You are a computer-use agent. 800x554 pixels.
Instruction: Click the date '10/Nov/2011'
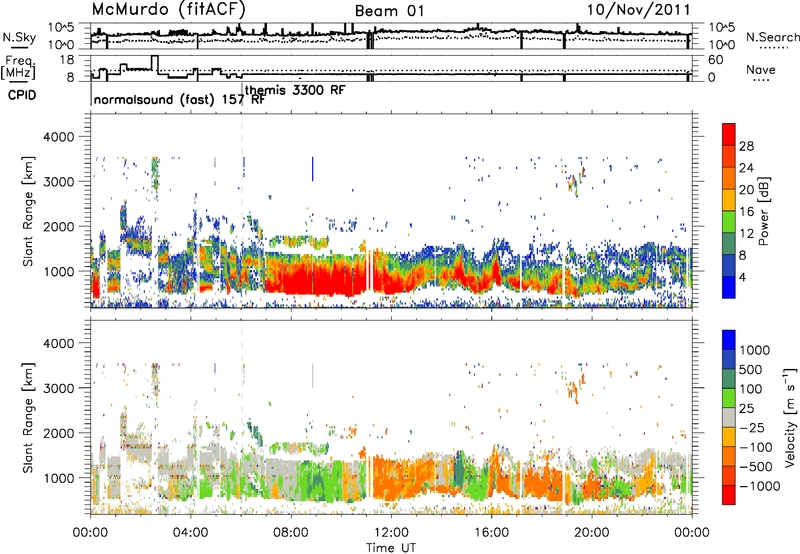[639, 9]
